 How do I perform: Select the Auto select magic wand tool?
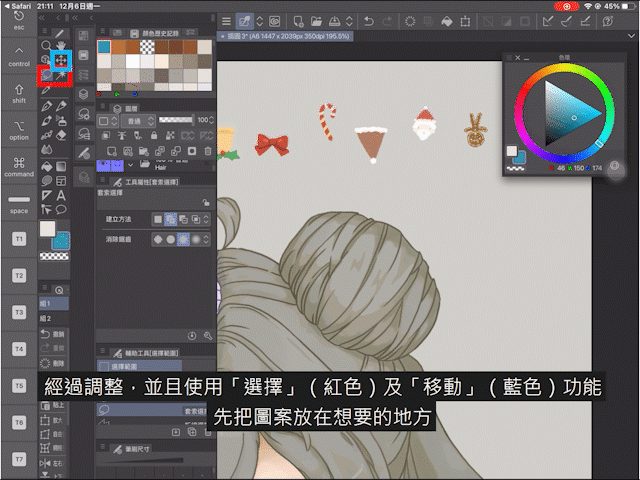coord(62,76)
